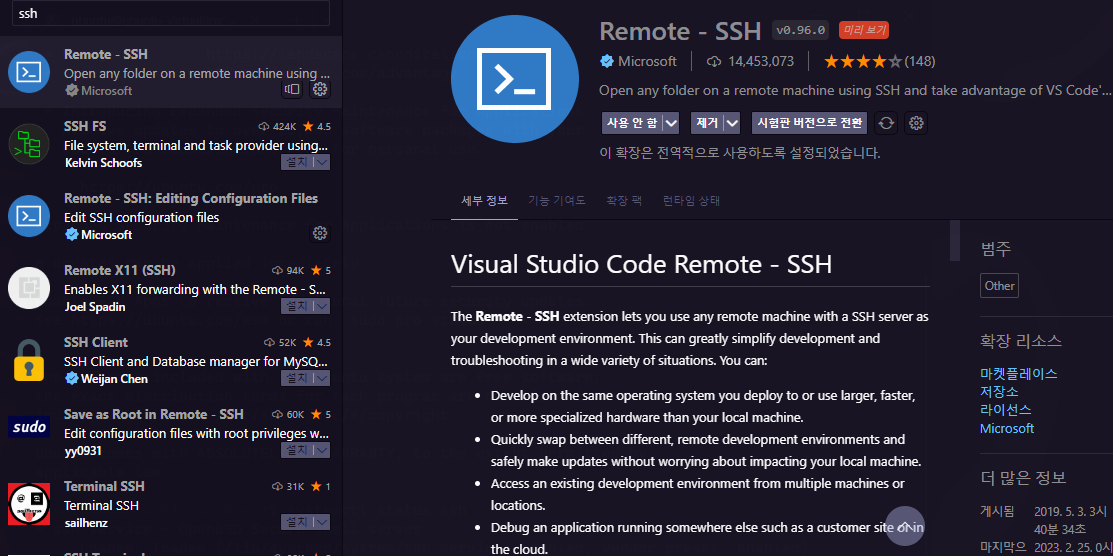Click the yy0931 publisher name
1113x556 pixels.
[83, 450]
